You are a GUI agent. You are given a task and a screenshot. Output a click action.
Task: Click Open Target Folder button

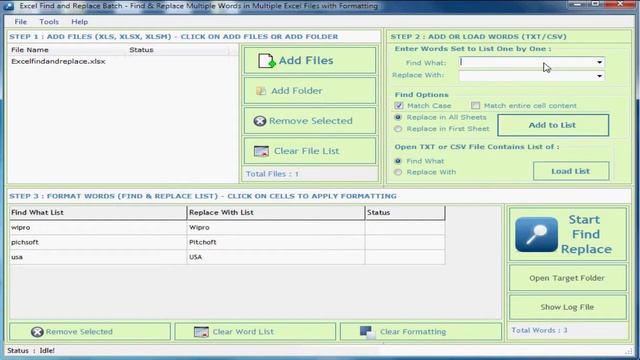tap(567, 278)
